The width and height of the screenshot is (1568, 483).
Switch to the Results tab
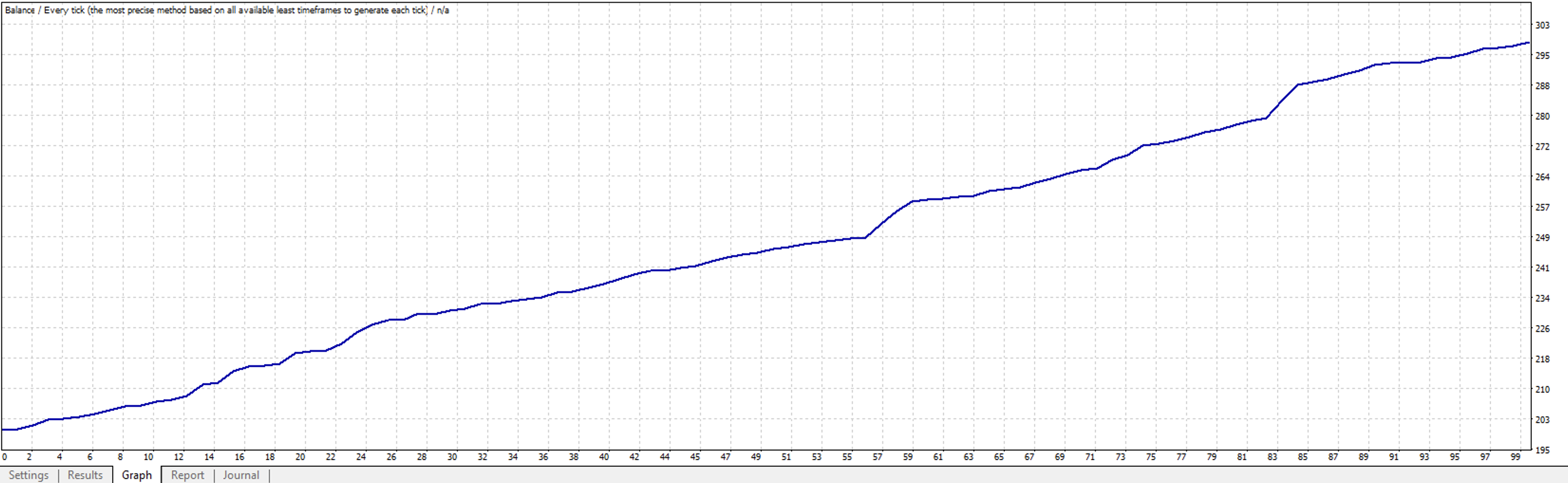[85, 475]
